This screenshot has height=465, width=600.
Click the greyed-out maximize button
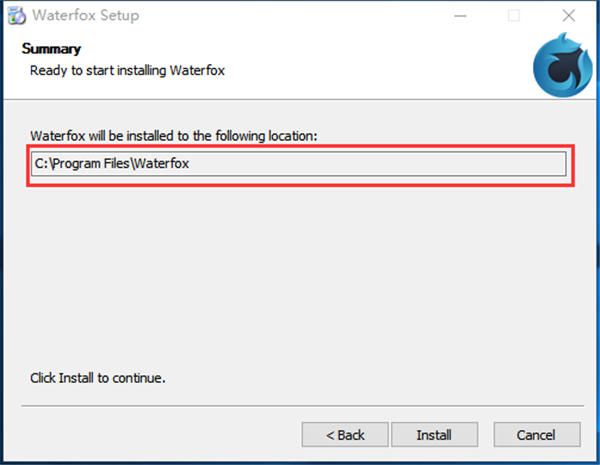[513, 15]
